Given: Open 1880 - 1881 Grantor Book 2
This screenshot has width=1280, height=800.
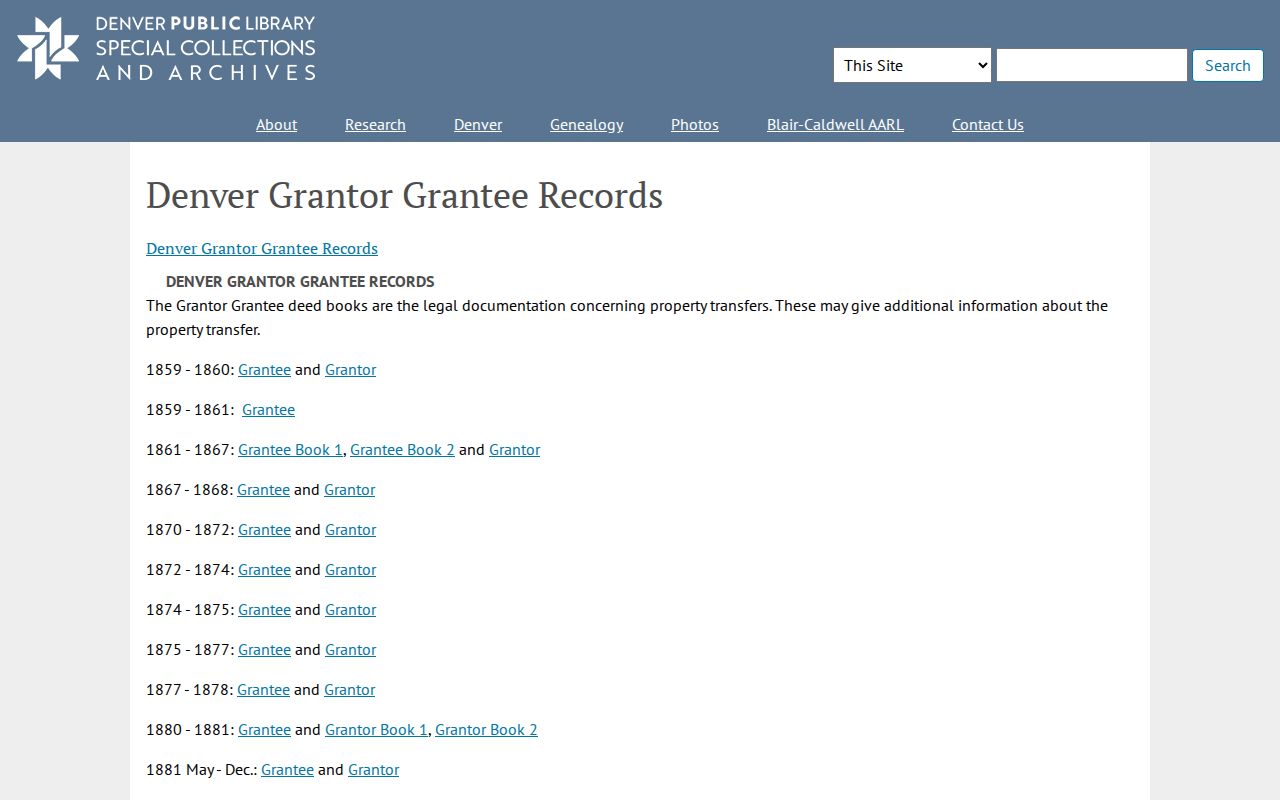Looking at the screenshot, I should click(486, 729).
